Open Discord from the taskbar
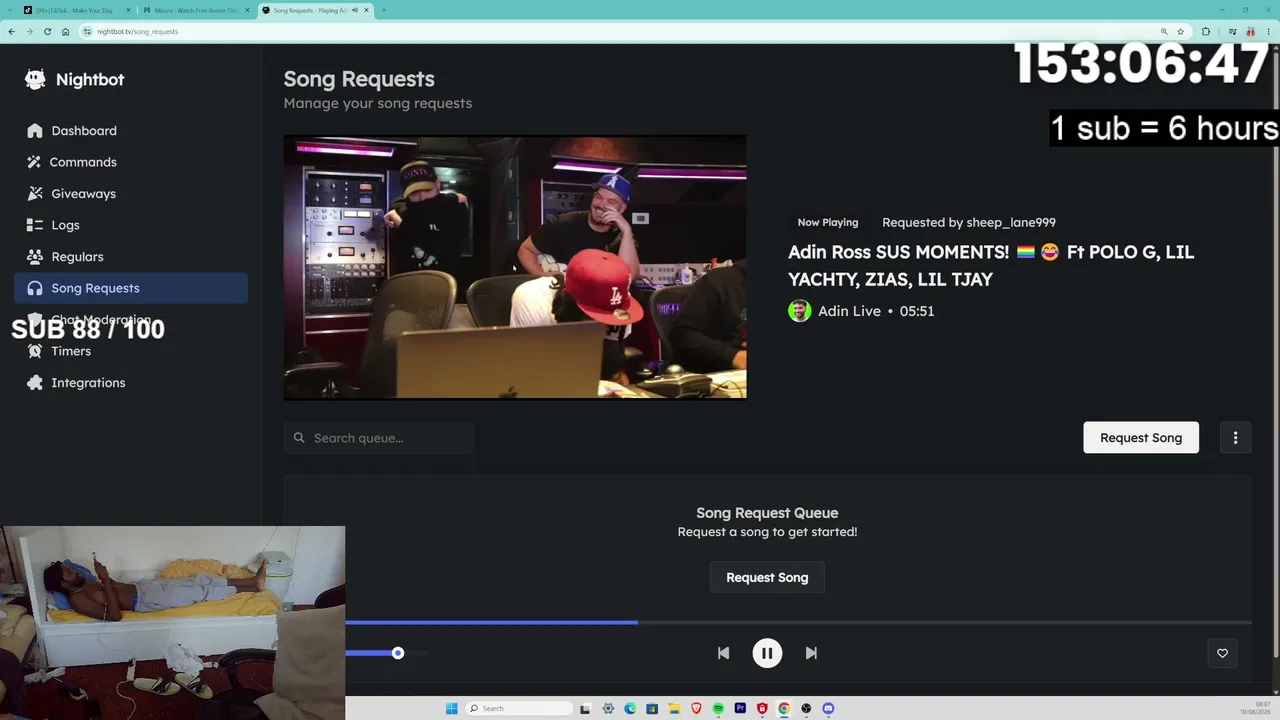This screenshot has width=1280, height=720. click(x=828, y=708)
